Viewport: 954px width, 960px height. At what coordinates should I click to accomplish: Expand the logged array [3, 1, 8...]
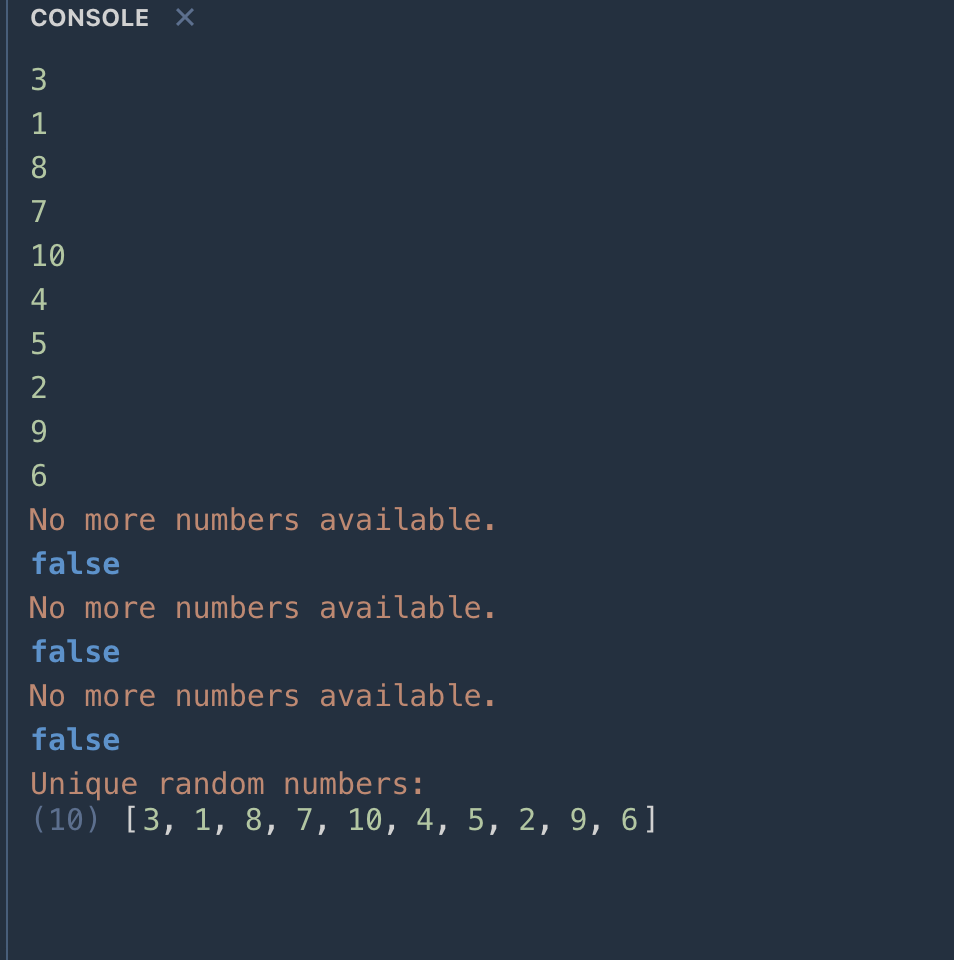point(390,820)
